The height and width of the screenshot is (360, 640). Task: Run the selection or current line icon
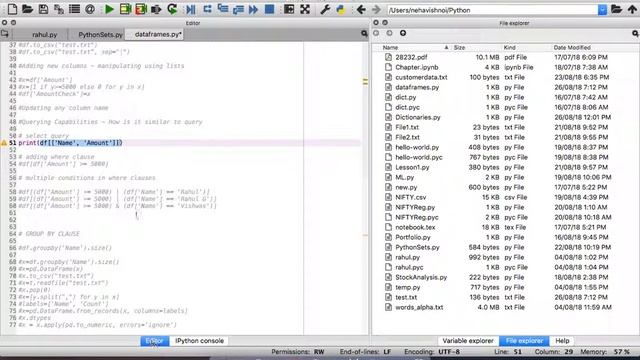(156, 9)
